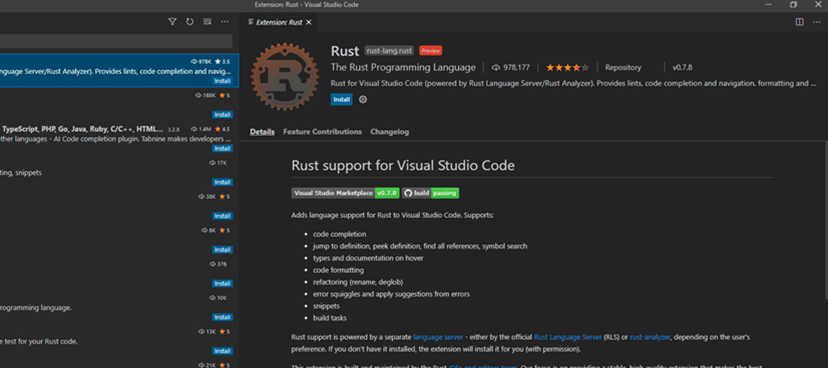Click the 'types and documentation on hover' bullet
This screenshot has height=368, width=828.
pos(368,258)
